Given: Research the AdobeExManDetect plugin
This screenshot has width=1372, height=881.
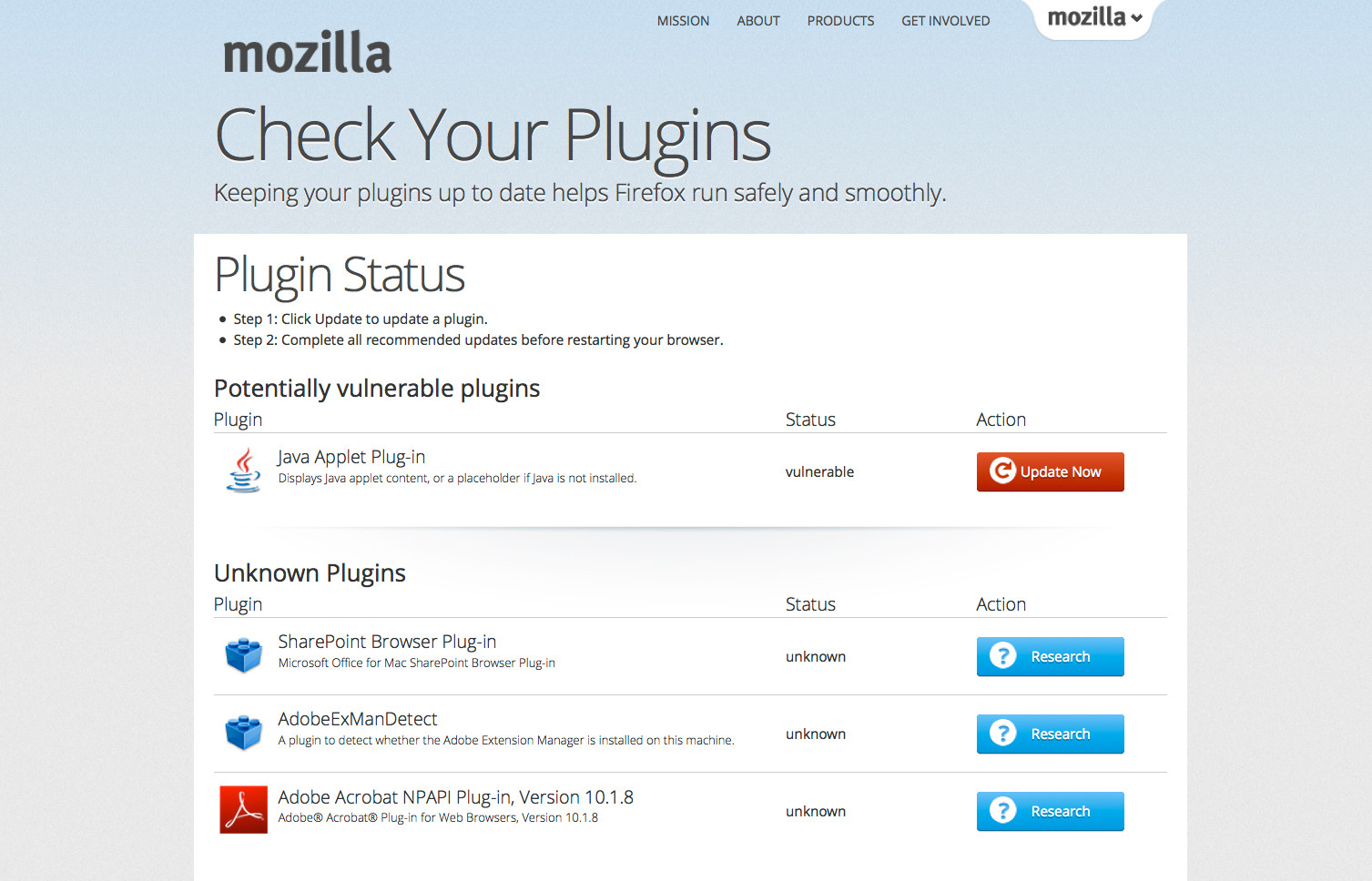Looking at the screenshot, I should [1050, 734].
